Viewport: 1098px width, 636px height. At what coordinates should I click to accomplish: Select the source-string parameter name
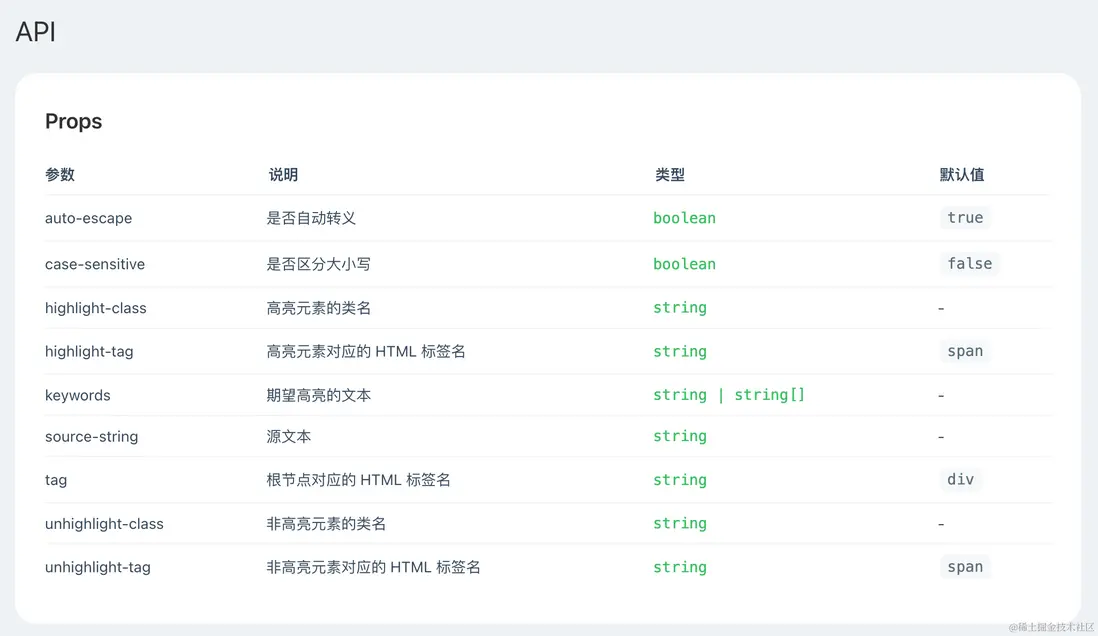pos(92,436)
